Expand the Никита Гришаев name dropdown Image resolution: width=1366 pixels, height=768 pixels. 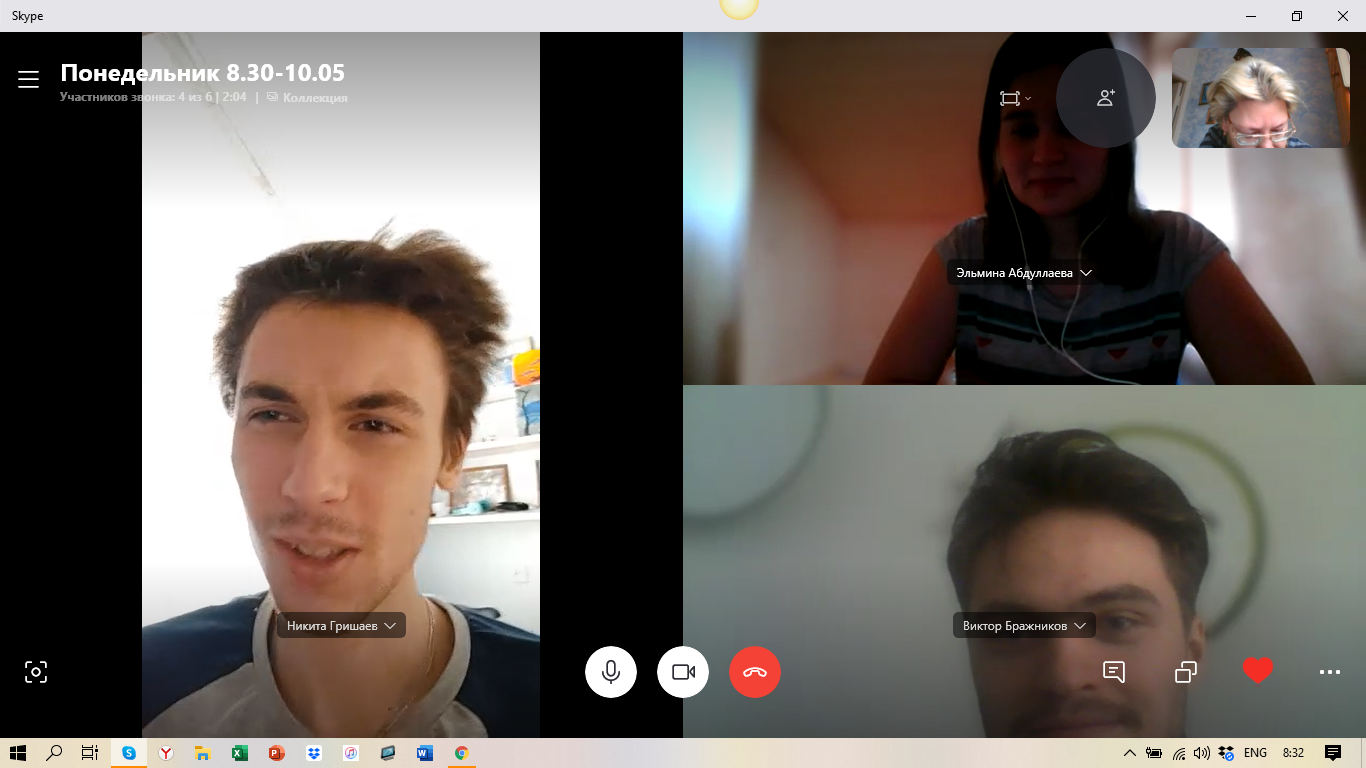tap(390, 626)
